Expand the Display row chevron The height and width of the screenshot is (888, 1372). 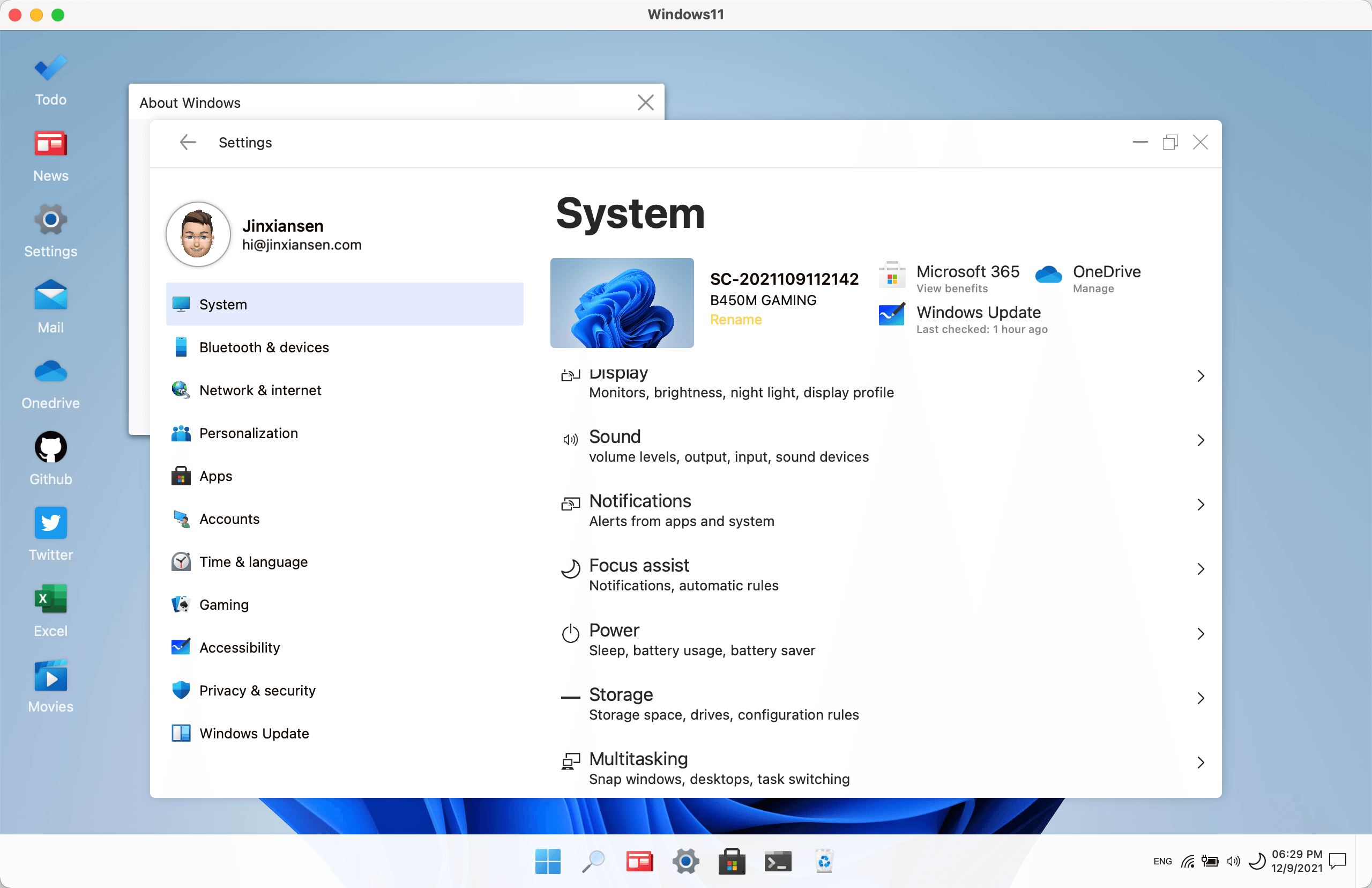[1201, 376]
